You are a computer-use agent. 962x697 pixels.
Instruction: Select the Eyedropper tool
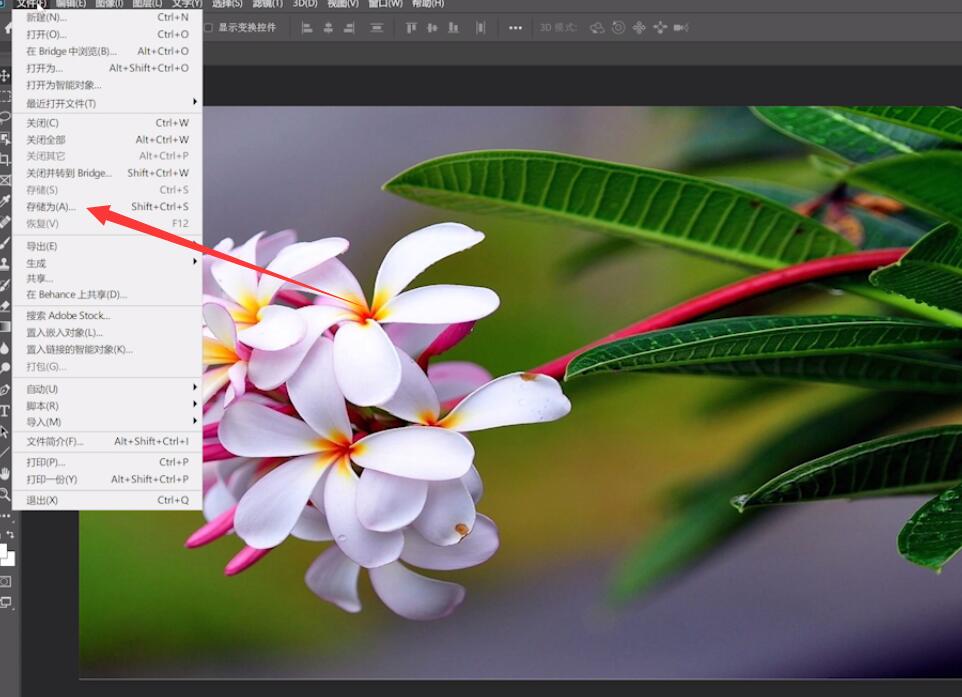pyautogui.click(x=5, y=201)
